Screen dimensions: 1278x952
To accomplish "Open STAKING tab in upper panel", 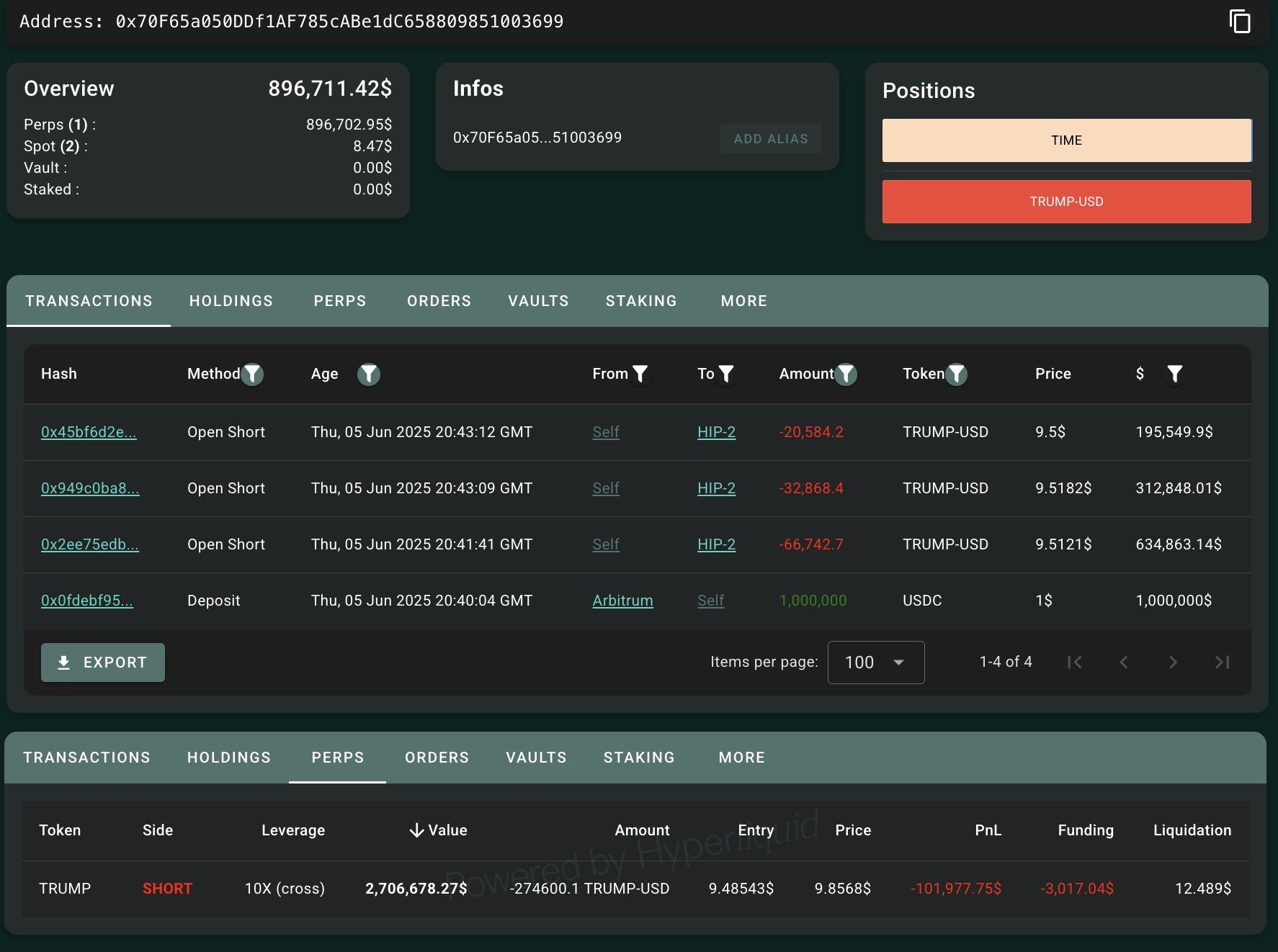I will tap(641, 301).
